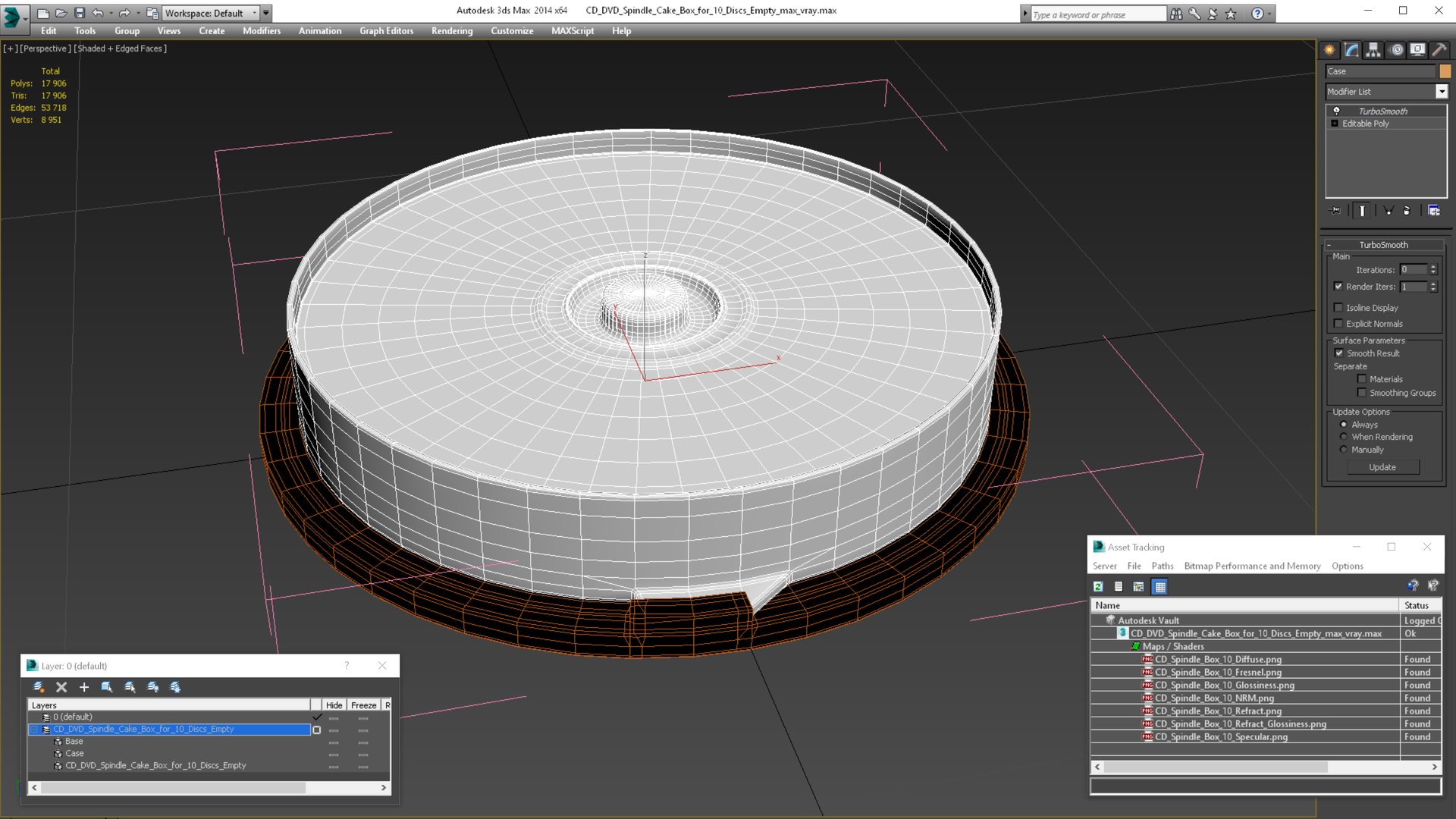1456x819 pixels.
Task: Open the Rendering menu
Action: tap(451, 31)
